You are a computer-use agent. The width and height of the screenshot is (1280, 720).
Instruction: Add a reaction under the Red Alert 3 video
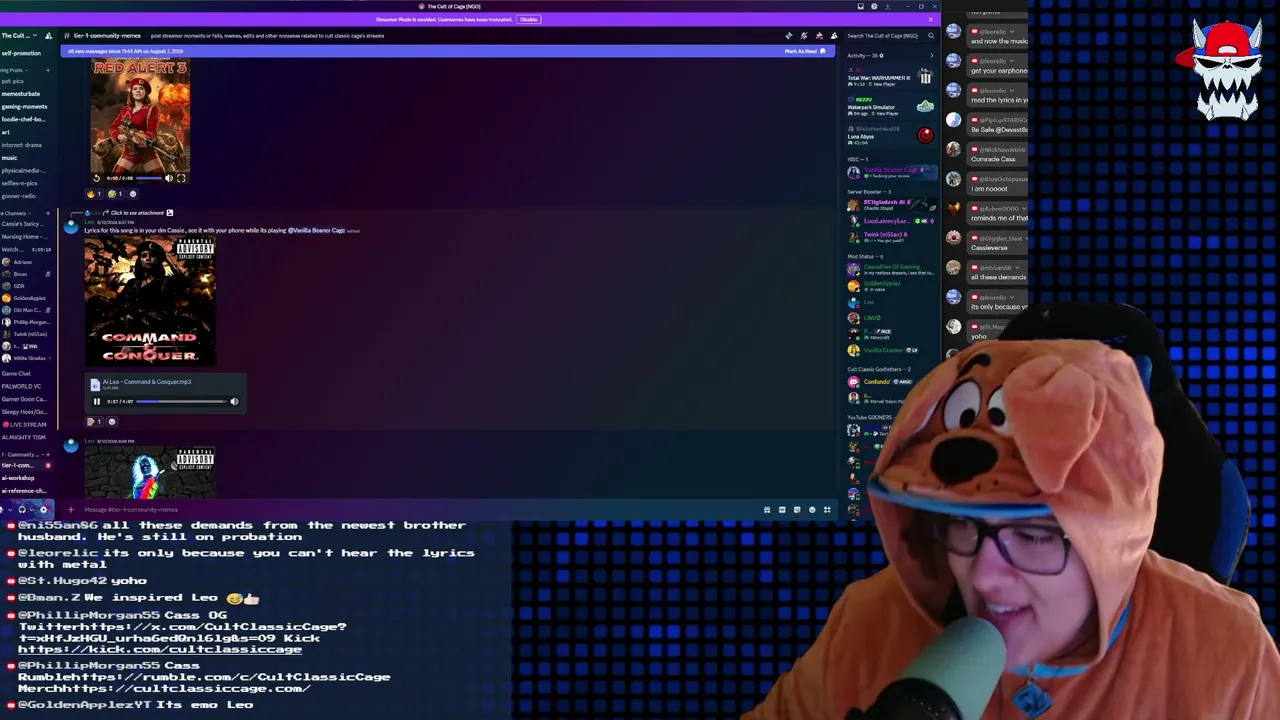(133, 194)
